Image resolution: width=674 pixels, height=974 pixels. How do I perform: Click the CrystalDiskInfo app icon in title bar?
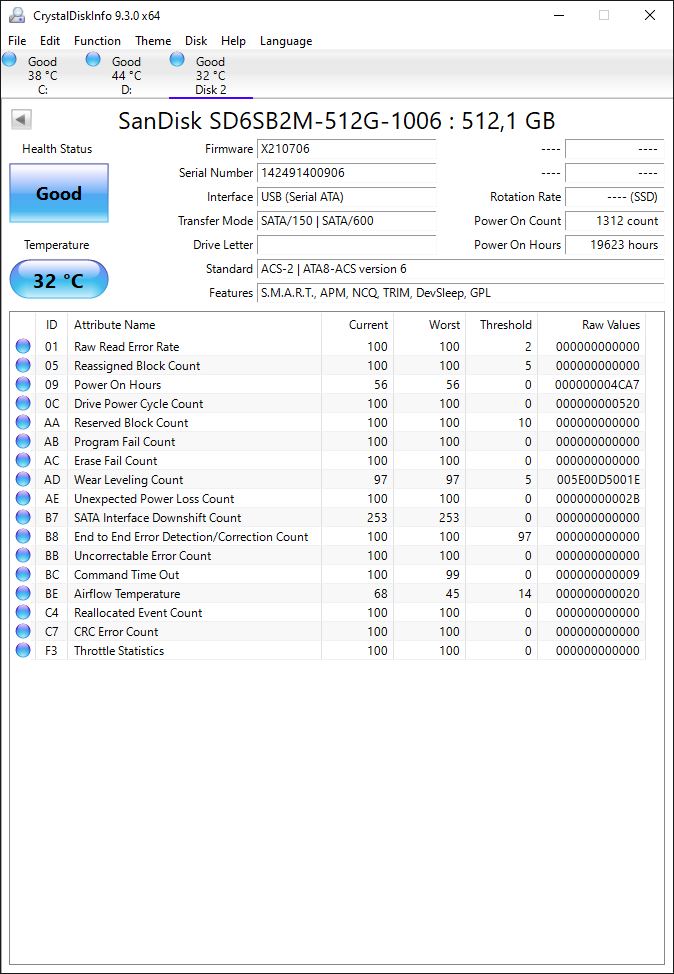[17, 16]
